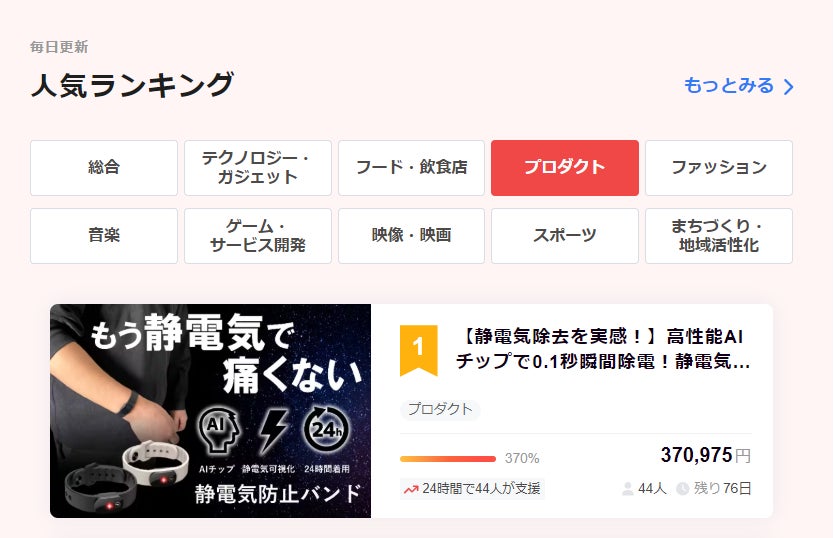Click the red trending arrow icon
This screenshot has width=834, height=538.
point(411,489)
